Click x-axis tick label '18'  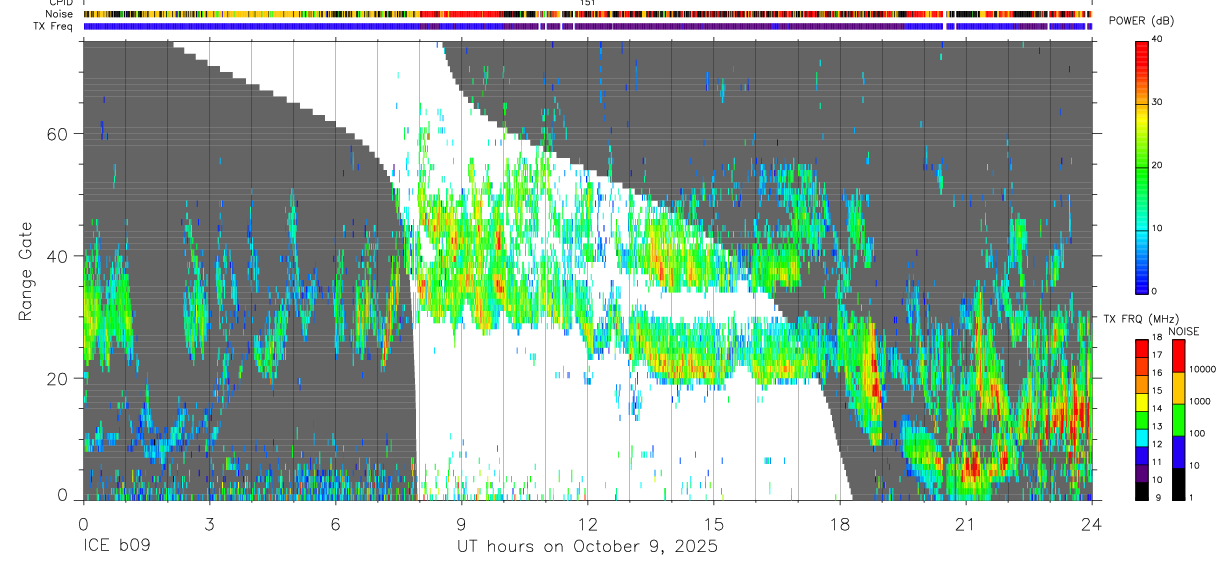839,523
